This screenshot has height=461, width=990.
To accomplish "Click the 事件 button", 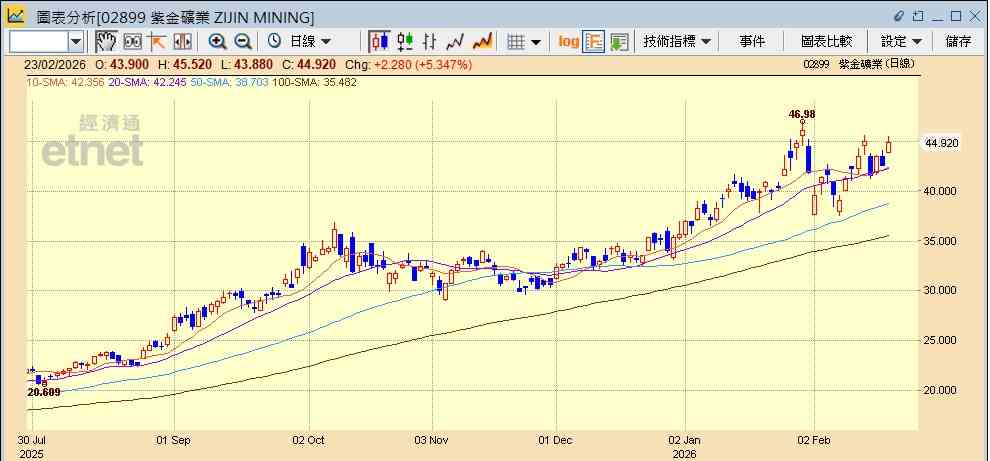I will [x=752, y=42].
